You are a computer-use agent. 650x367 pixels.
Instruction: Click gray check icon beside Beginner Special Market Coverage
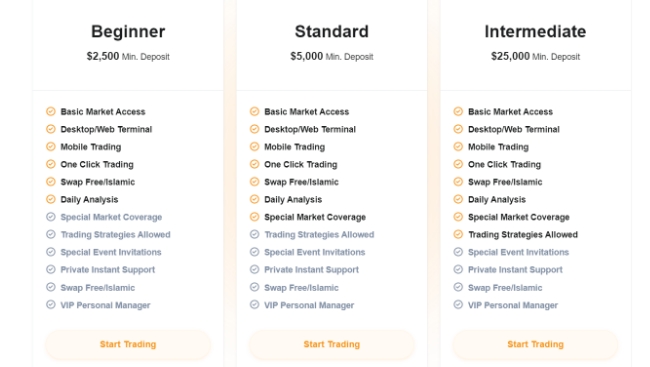[x=51, y=217]
